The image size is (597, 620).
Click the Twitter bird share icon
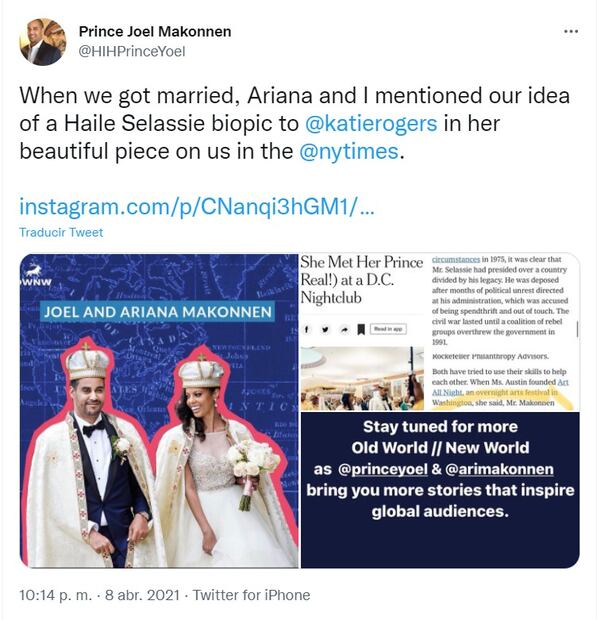(325, 329)
